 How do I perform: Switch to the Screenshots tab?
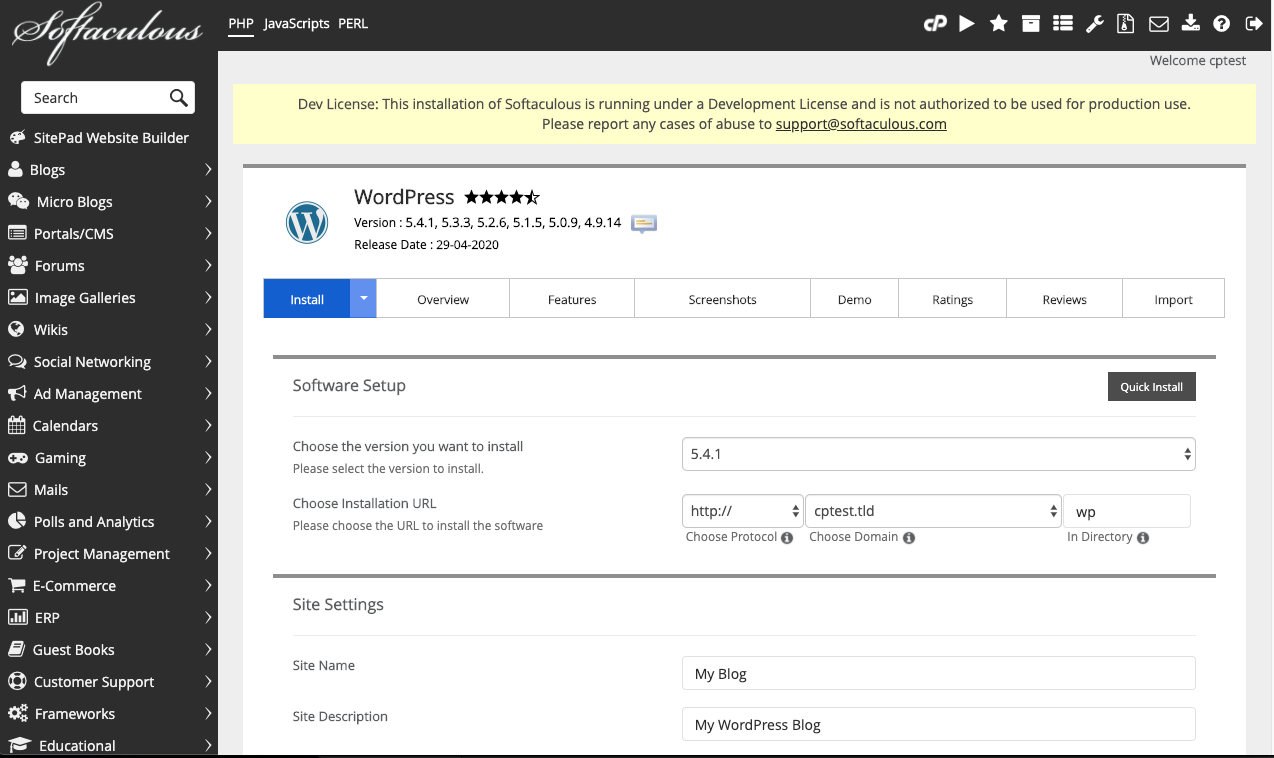722,299
